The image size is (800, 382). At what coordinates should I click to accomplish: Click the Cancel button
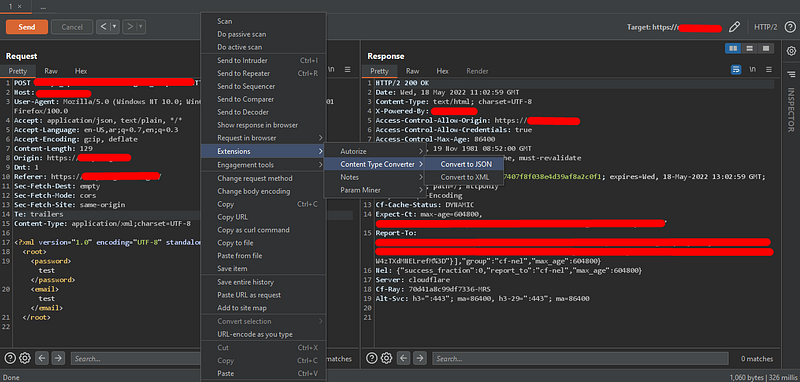pyautogui.click(x=72, y=27)
